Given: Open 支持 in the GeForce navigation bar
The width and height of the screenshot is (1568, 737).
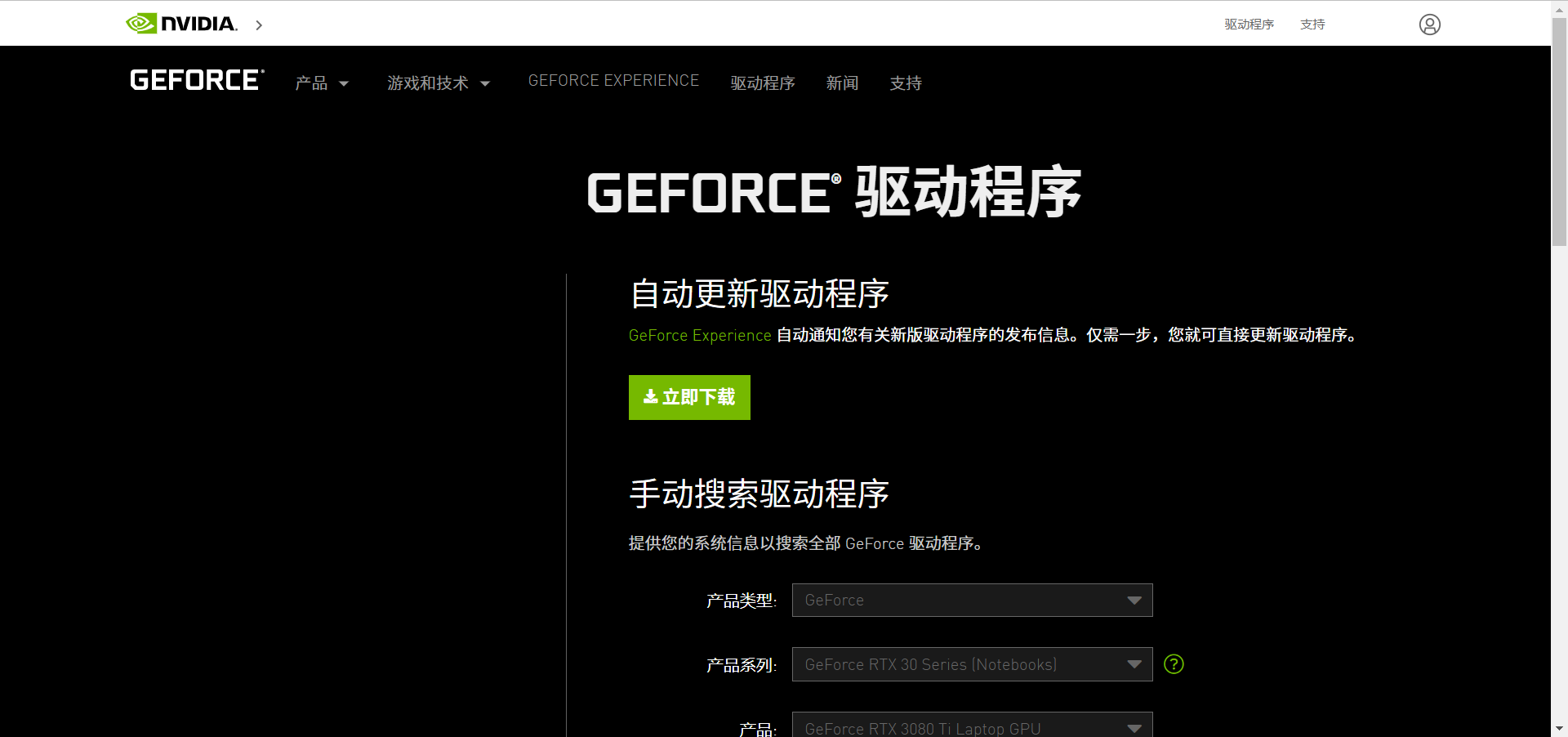Looking at the screenshot, I should pyautogui.click(x=906, y=83).
